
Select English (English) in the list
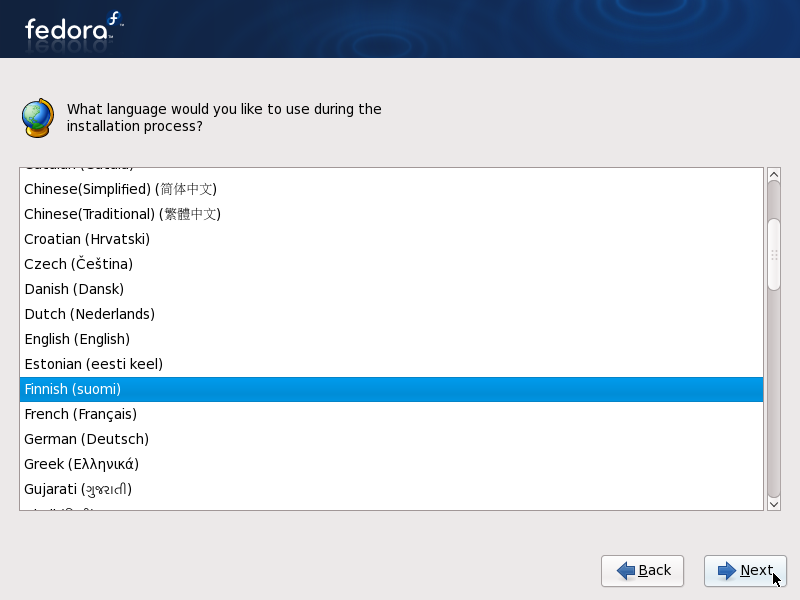click(77, 339)
